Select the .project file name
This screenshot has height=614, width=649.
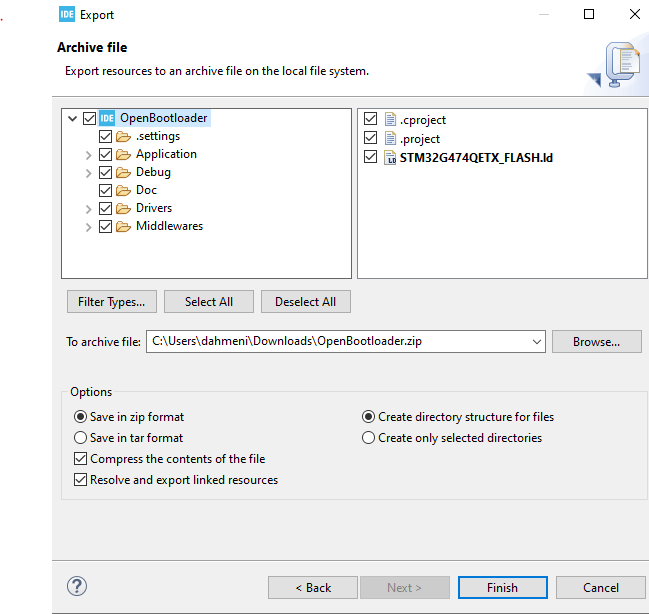click(420, 139)
